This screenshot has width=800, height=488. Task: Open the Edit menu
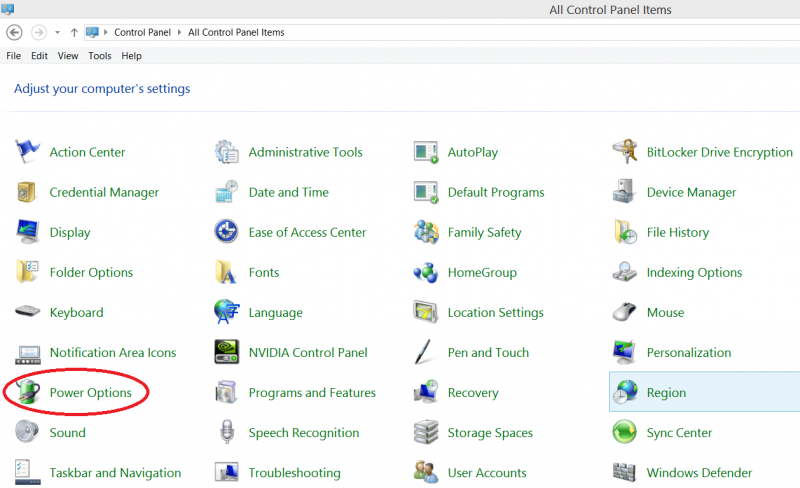(39, 56)
